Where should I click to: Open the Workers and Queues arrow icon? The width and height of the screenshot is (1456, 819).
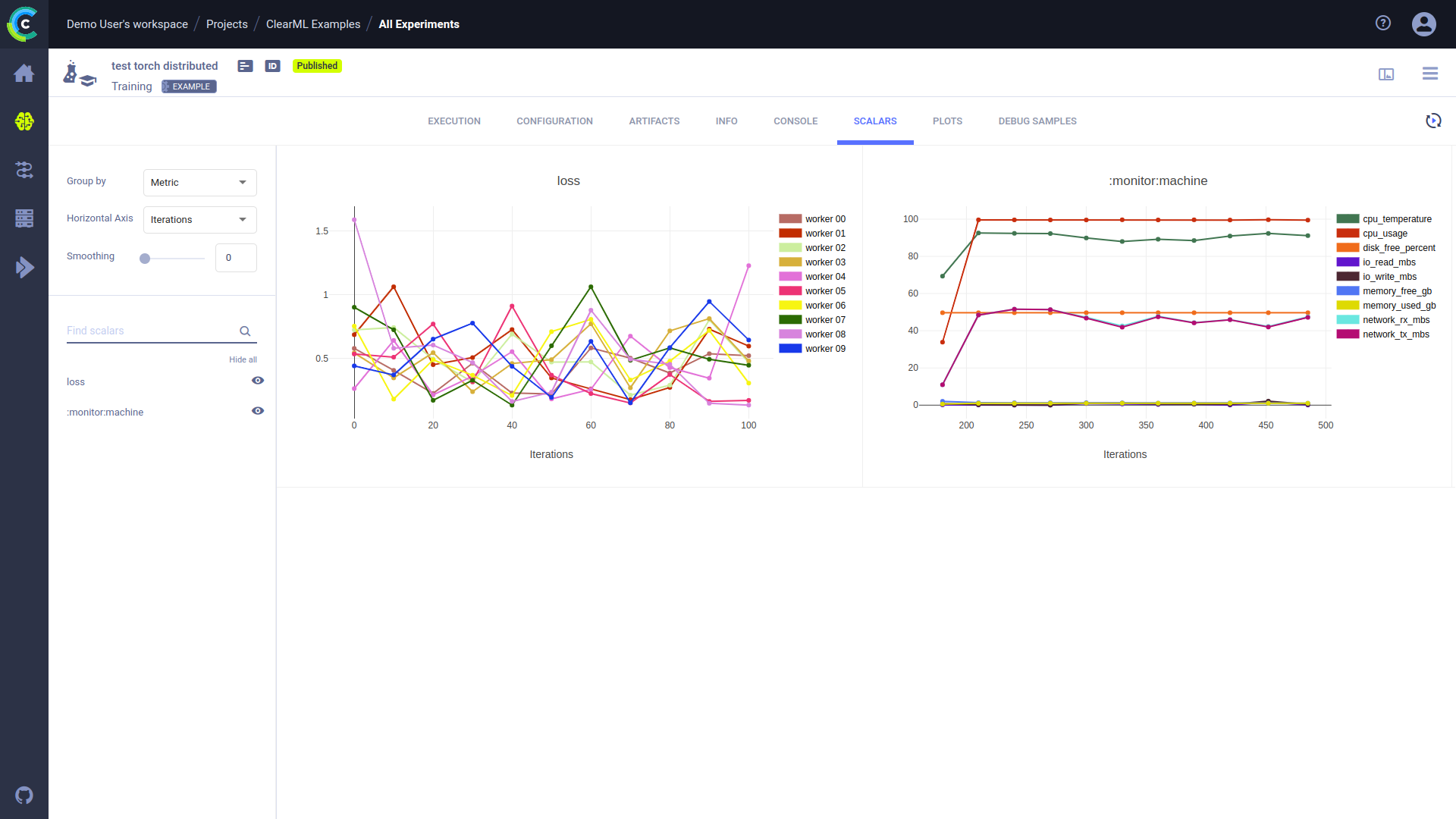24,267
